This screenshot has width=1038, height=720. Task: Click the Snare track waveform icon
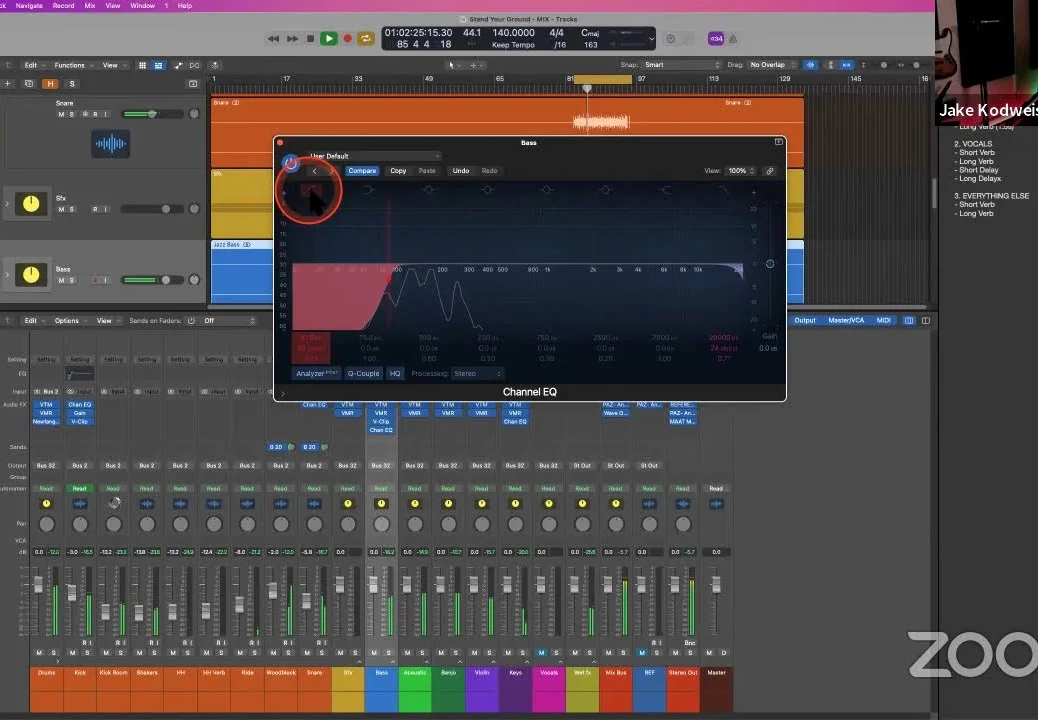click(111, 144)
